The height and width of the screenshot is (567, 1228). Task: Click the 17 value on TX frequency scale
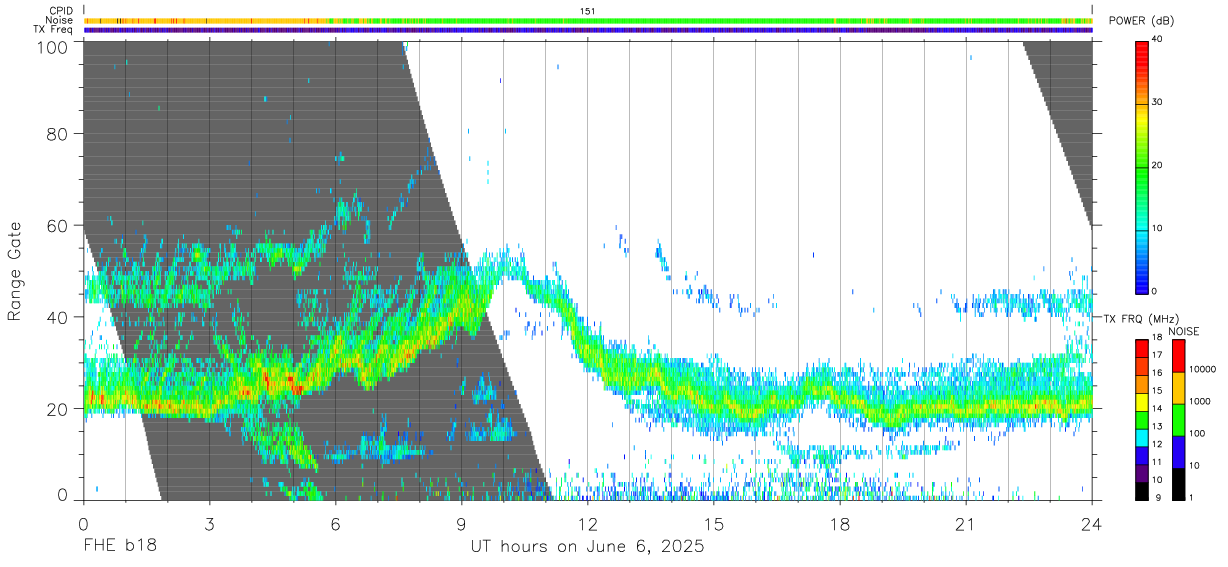1157,355
